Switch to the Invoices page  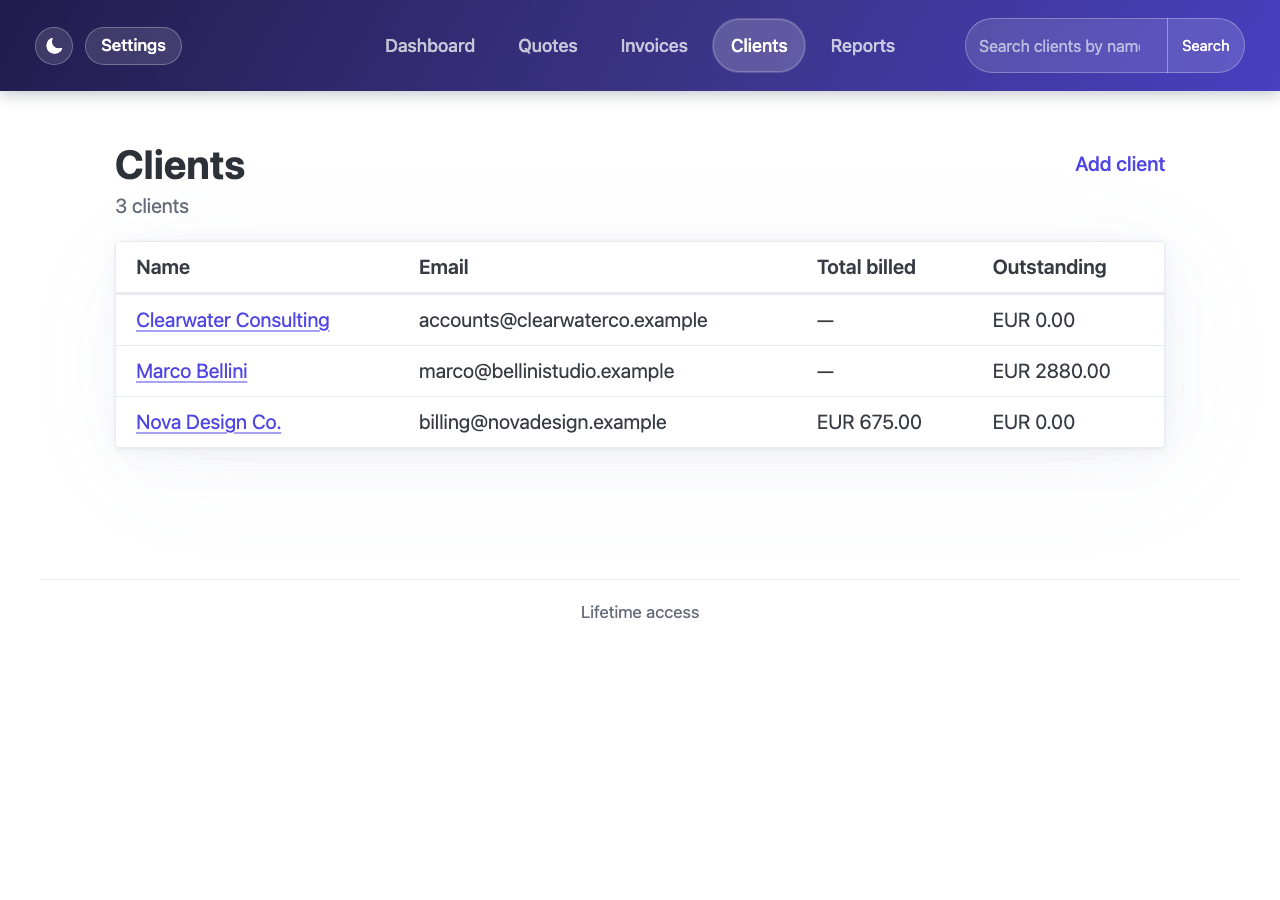[x=654, y=46]
